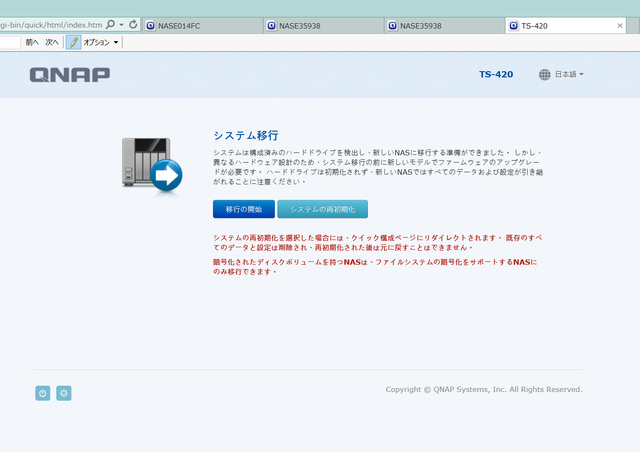This screenshot has height=452, width=640.
Task: Click the magnifier search icon in address bar
Action: coord(110,23)
